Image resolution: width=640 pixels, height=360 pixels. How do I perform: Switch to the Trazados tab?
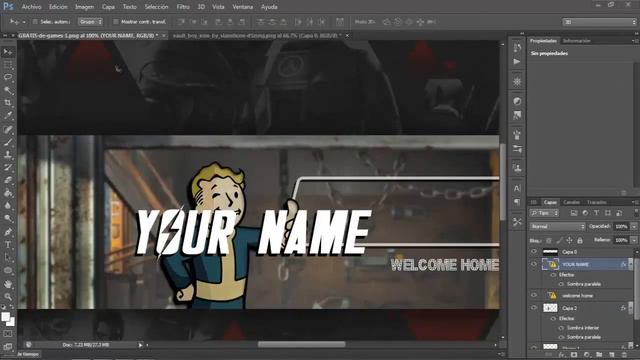(597, 202)
